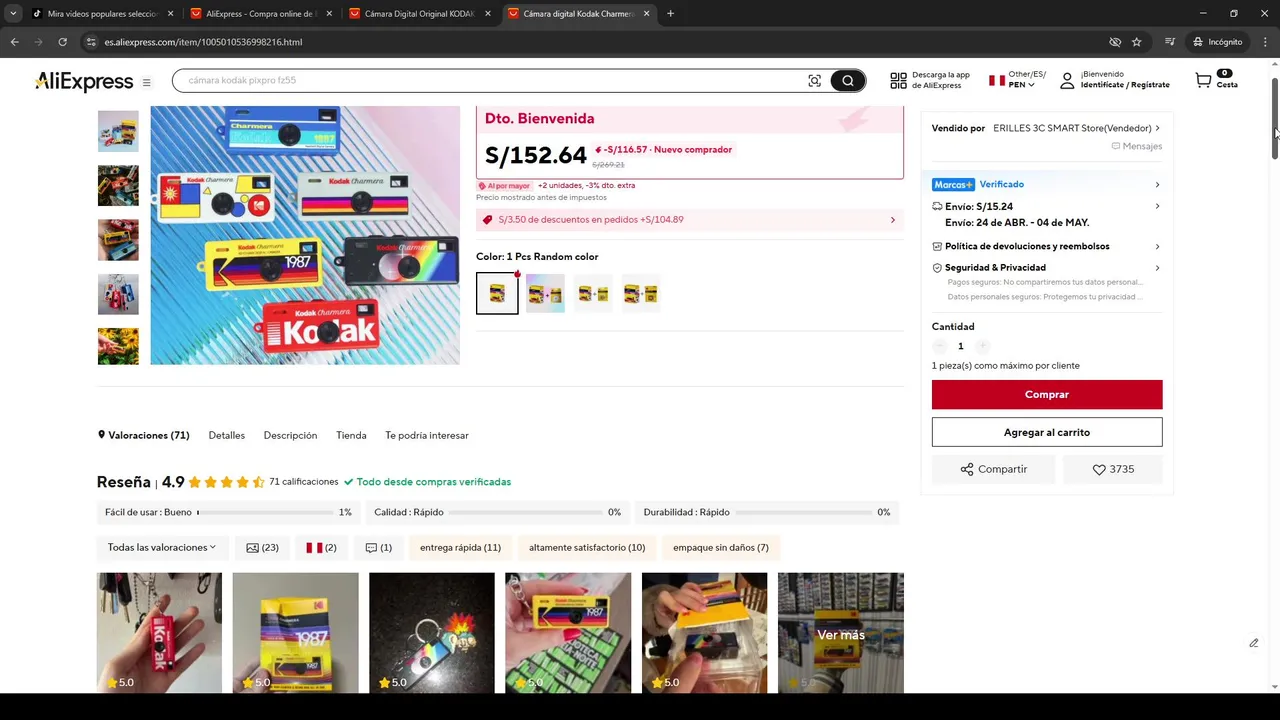1280x720 pixels.
Task: Click the Incógnito profile indicator
Action: click(x=1217, y=42)
